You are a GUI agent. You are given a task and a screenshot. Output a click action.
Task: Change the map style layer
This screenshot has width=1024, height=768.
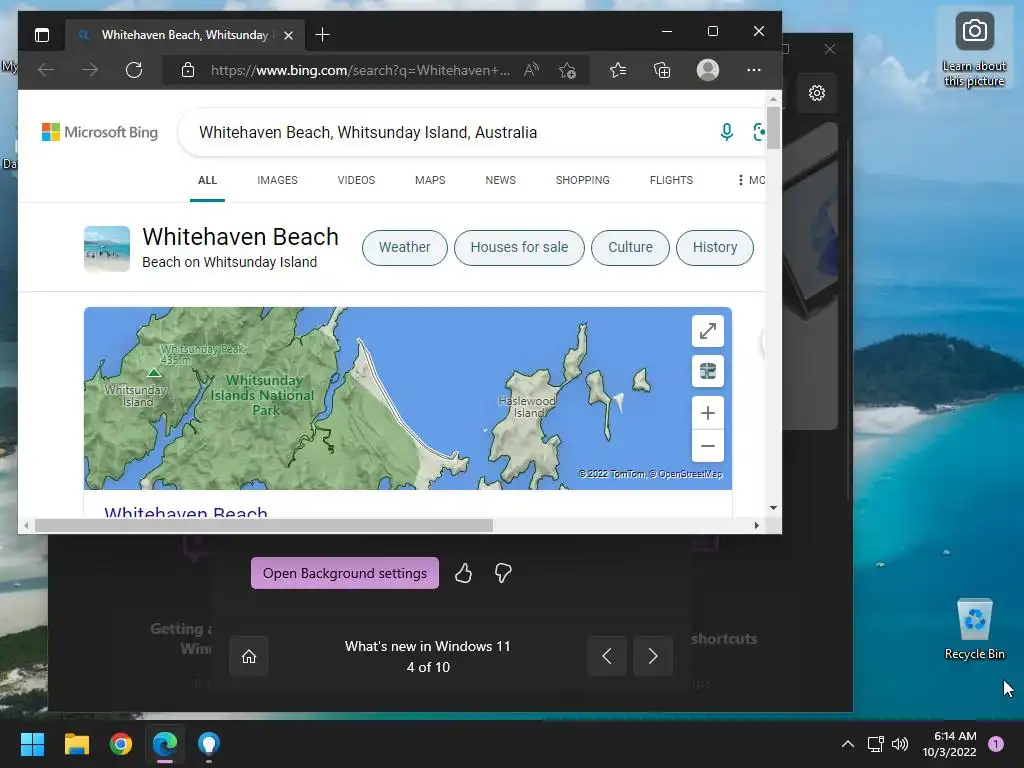pos(708,372)
